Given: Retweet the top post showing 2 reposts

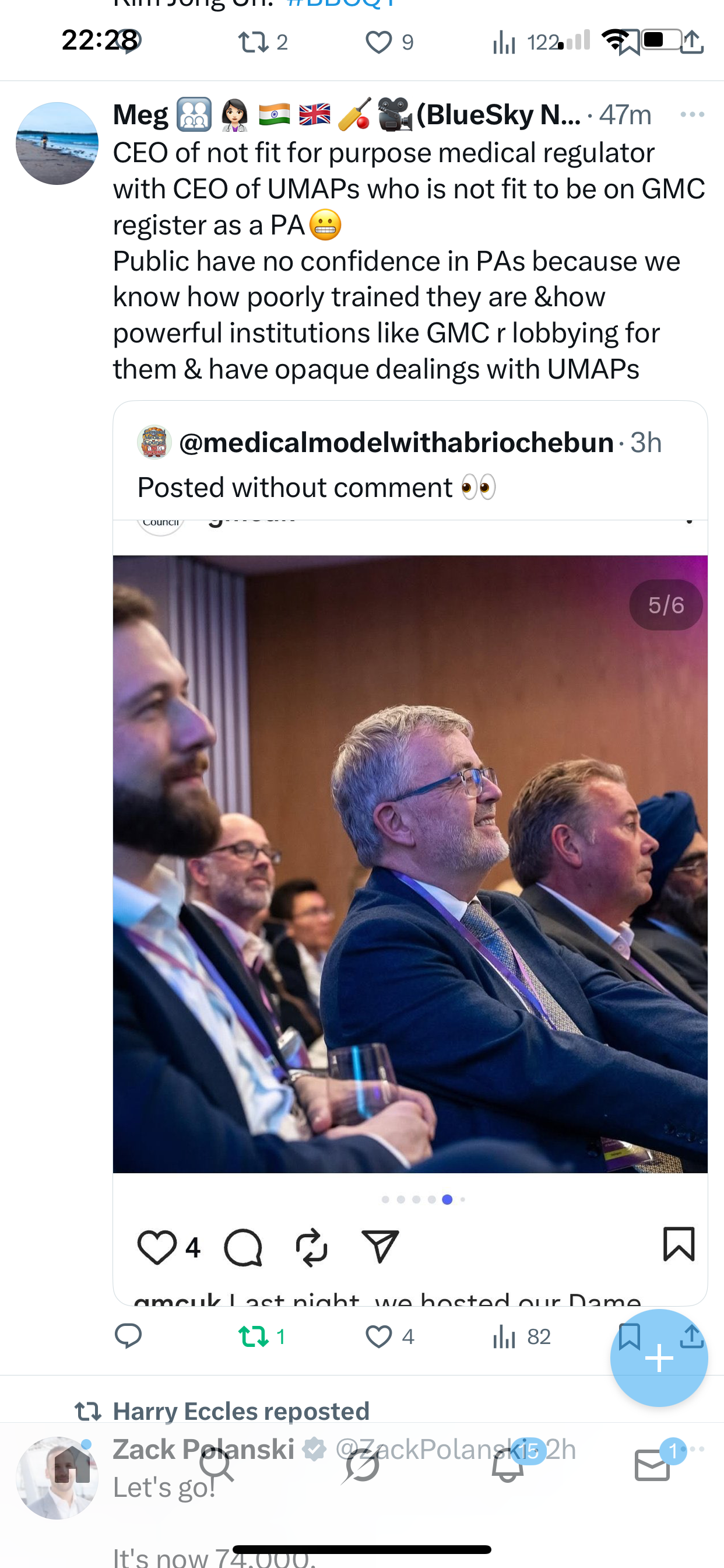Looking at the screenshot, I should (x=252, y=43).
